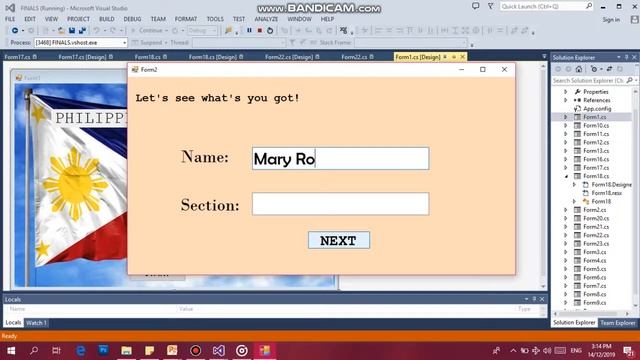Screen dimensions: 640x360
Task: Expand the Form10.cs tree node
Action: click(566, 126)
